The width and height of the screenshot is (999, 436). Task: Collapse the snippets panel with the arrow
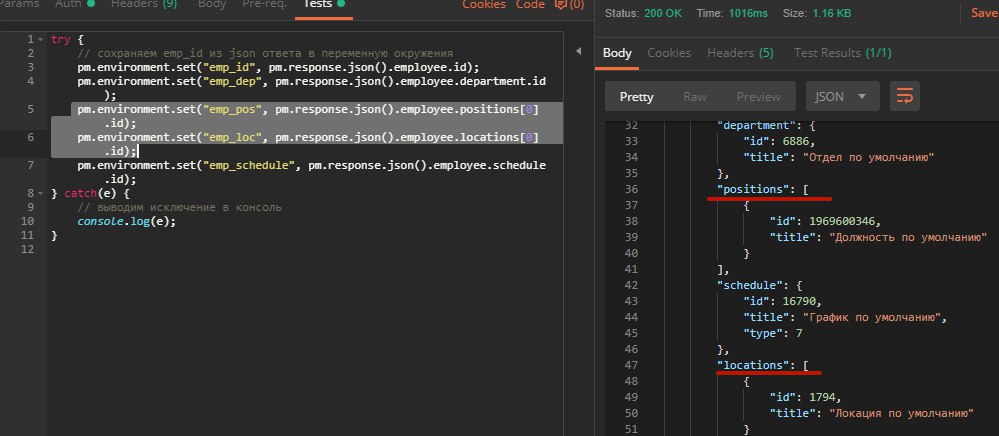[579, 51]
